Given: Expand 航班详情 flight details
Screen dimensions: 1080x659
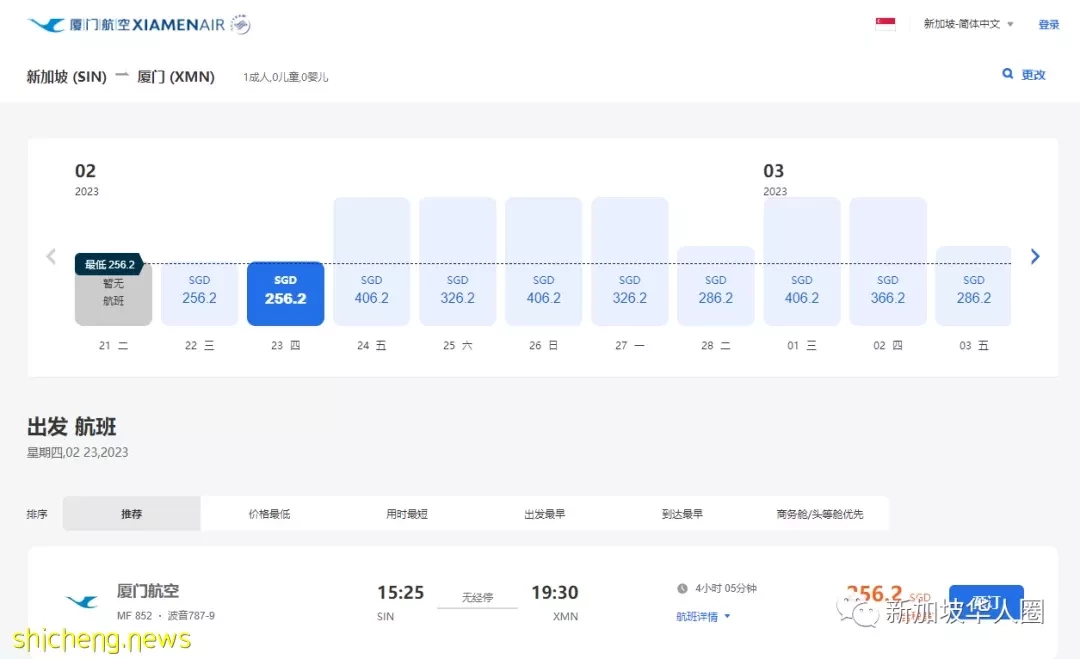Looking at the screenshot, I should pos(703,616).
